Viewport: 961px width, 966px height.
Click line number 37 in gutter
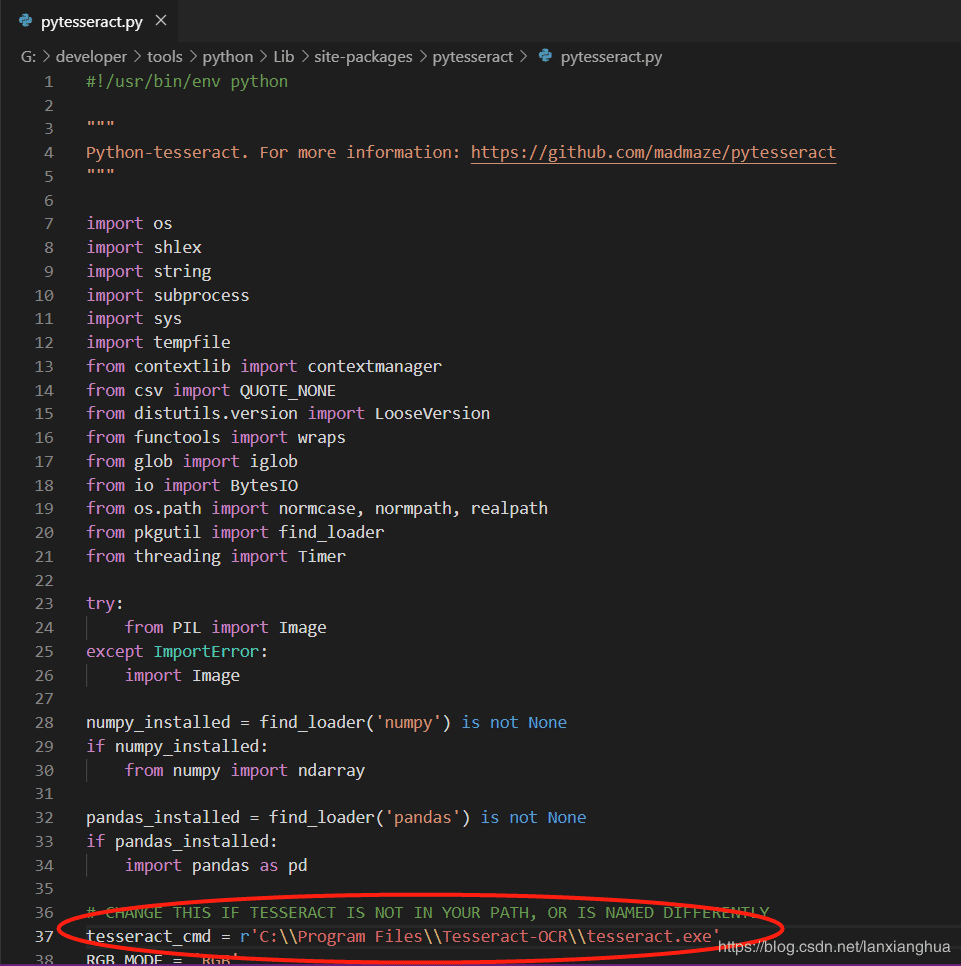click(44, 936)
